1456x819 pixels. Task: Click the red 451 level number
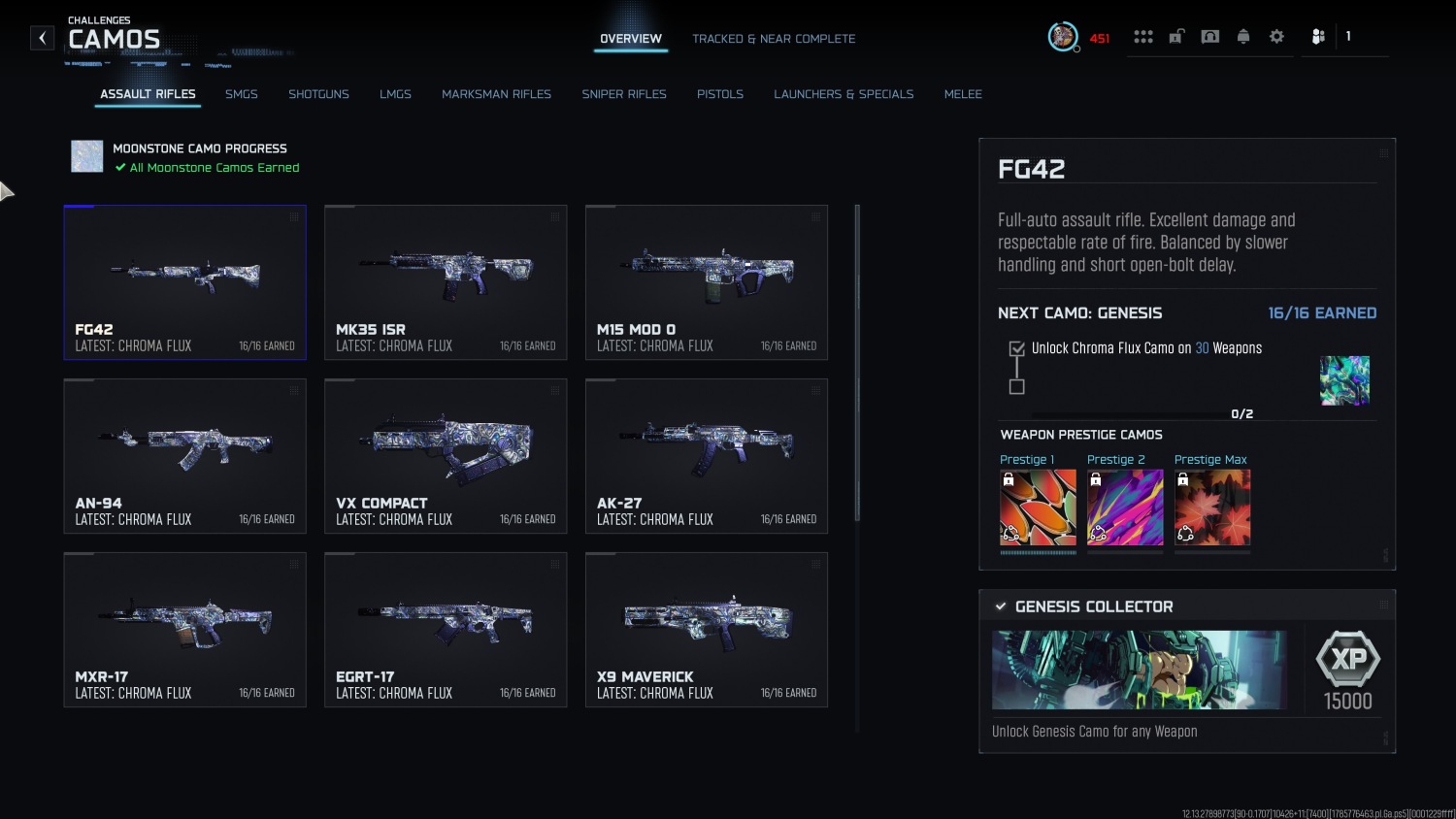coord(1099,39)
